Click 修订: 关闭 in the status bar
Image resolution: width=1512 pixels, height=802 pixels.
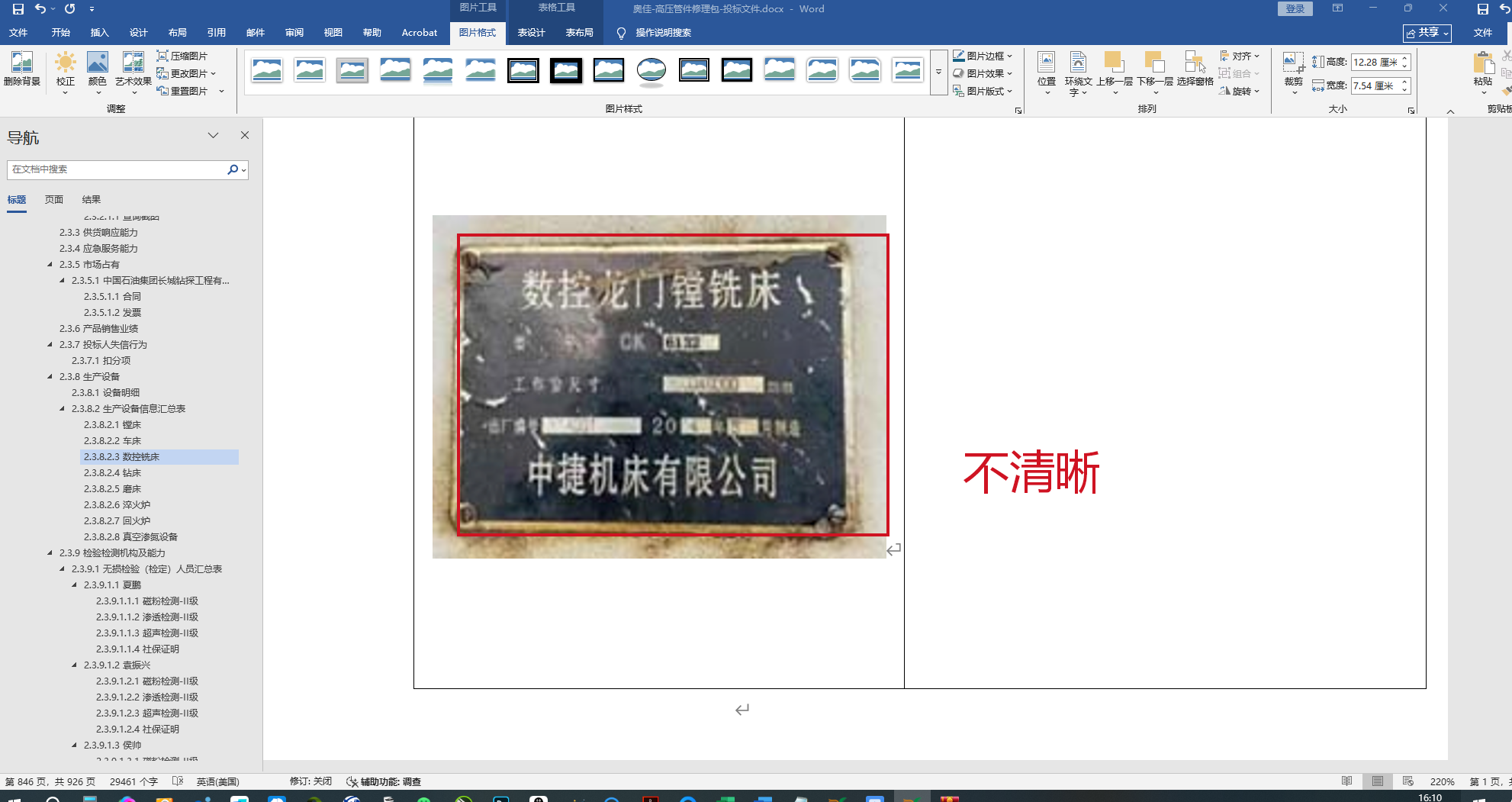click(x=310, y=781)
